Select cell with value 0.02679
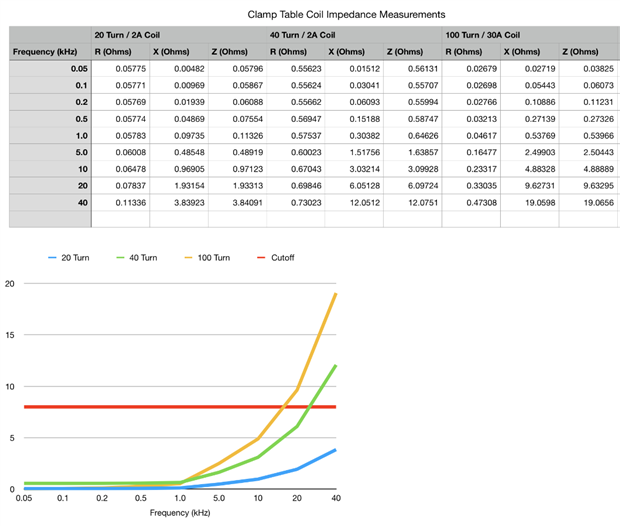This screenshot has height=526, width=620. [471, 68]
